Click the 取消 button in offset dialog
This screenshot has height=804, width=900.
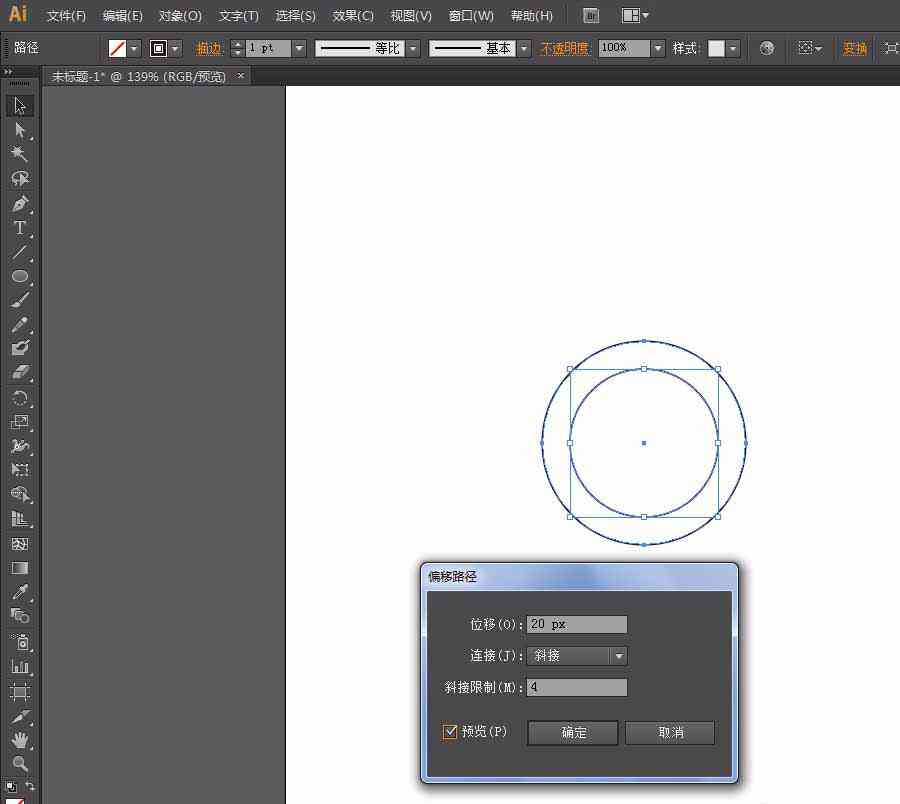pos(670,733)
